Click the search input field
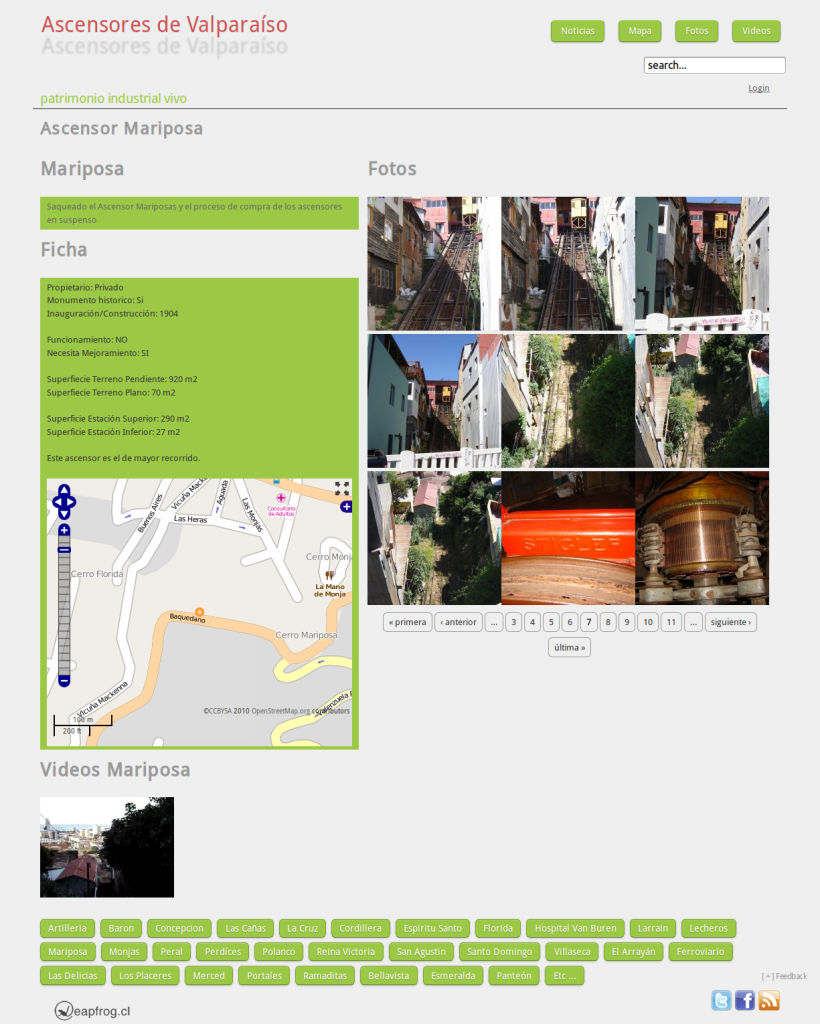This screenshot has height=1024, width=820. (714, 65)
